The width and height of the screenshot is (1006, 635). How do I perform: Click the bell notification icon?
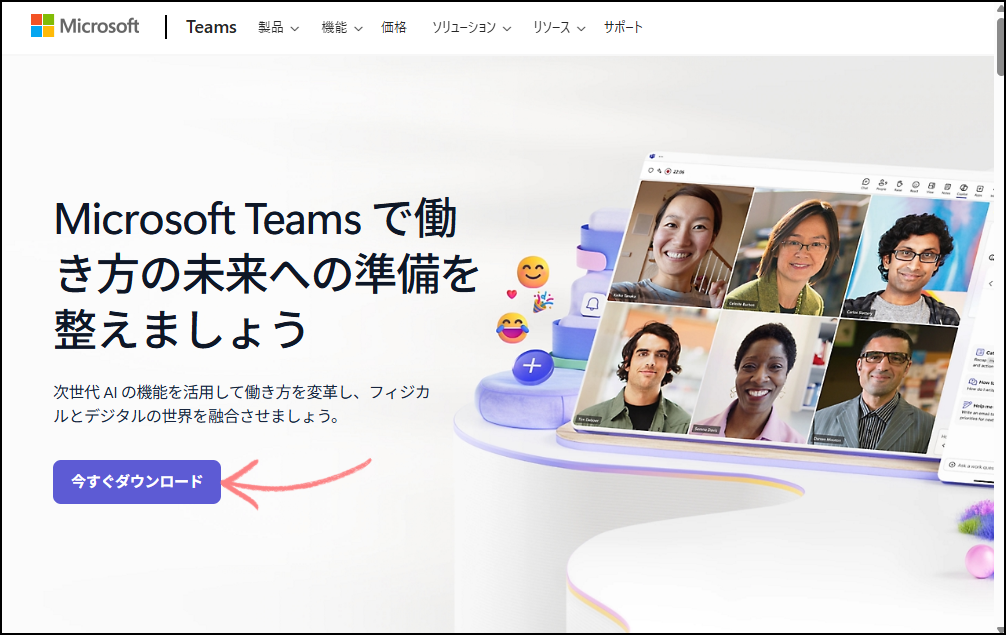592,304
